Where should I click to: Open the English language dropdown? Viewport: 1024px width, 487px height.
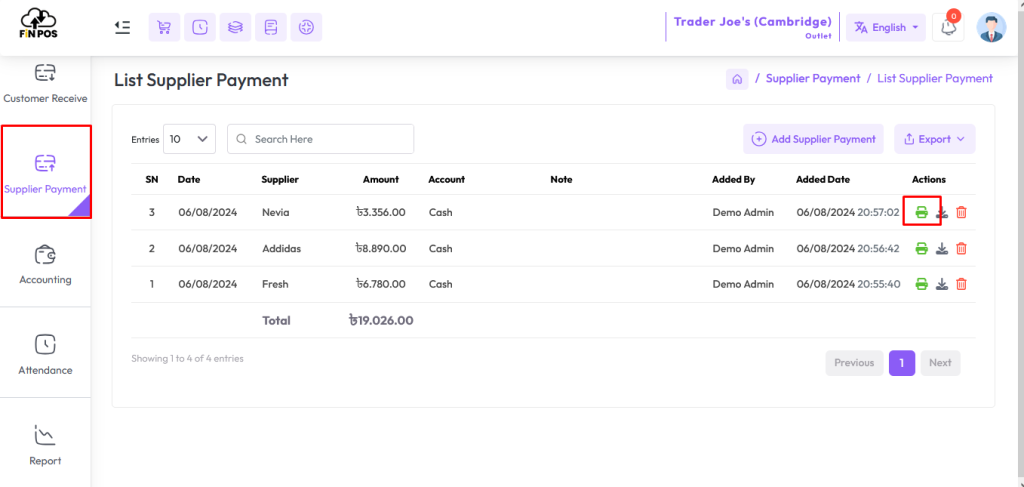(886, 27)
